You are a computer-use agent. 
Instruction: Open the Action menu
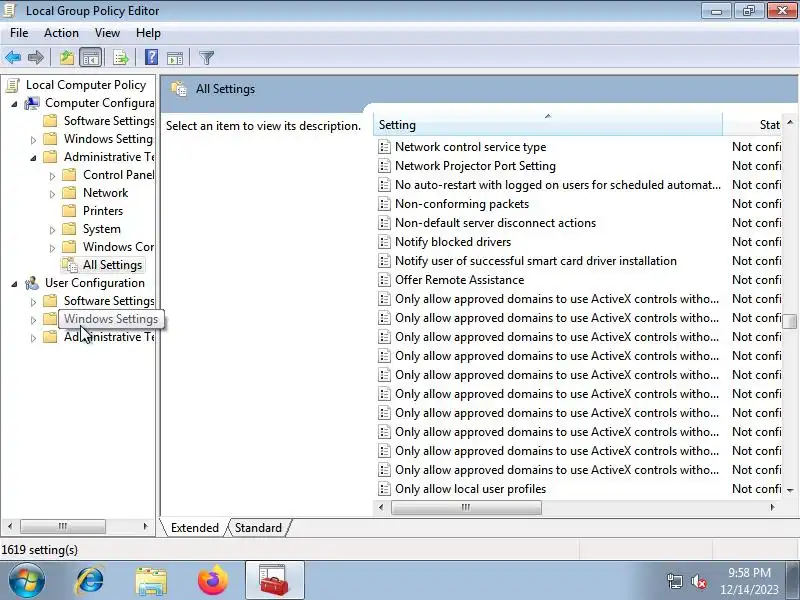[61, 33]
